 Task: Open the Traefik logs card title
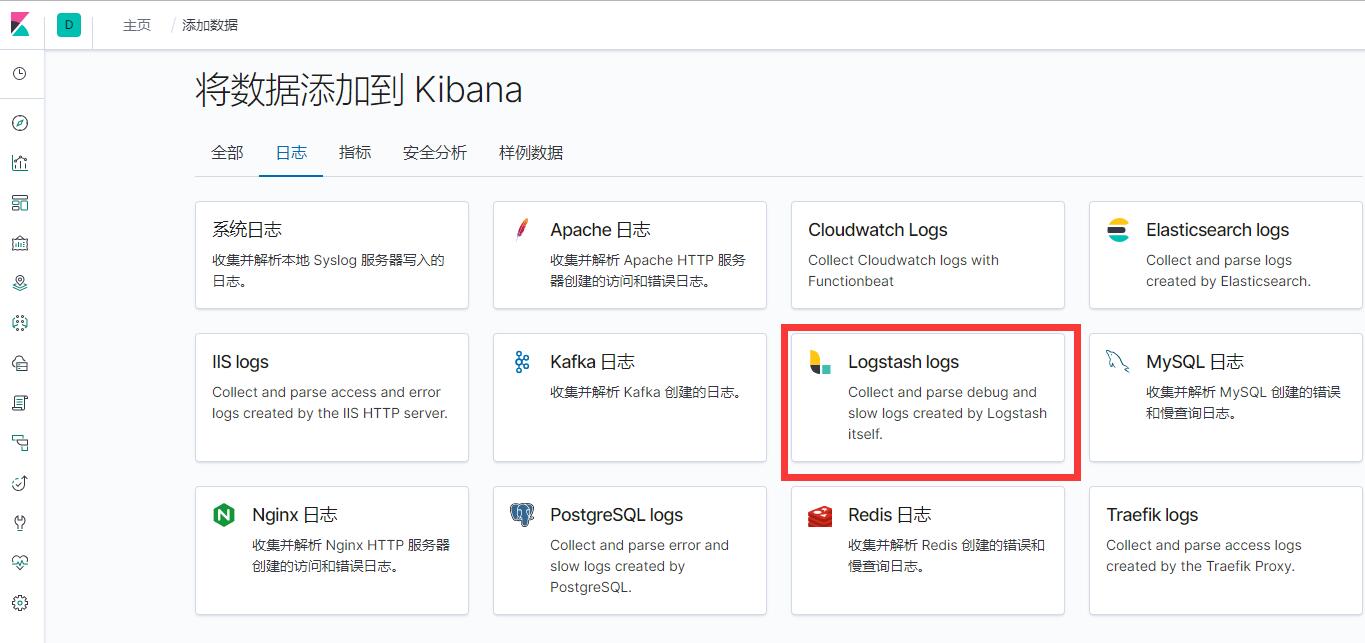click(x=1152, y=515)
